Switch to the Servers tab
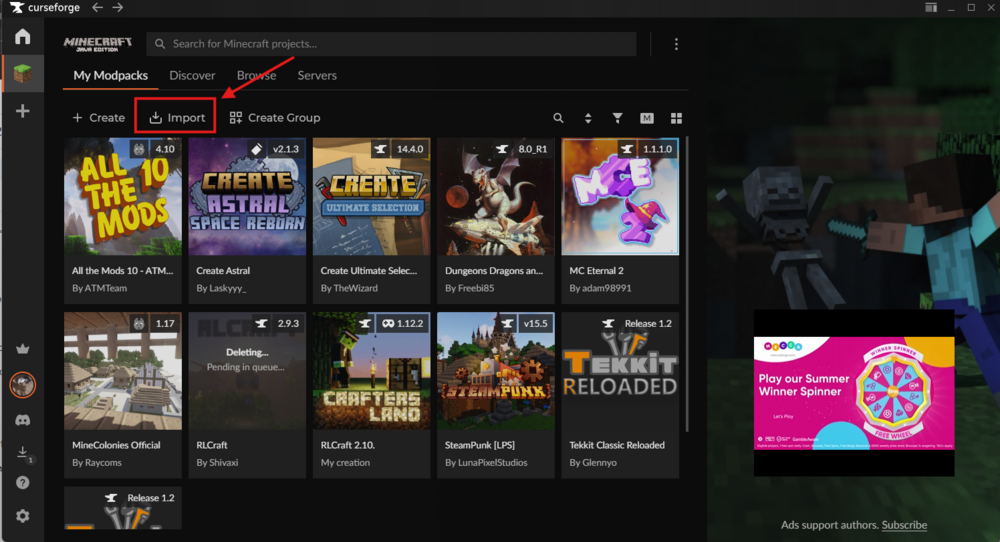This screenshot has width=1000, height=542. (317, 76)
